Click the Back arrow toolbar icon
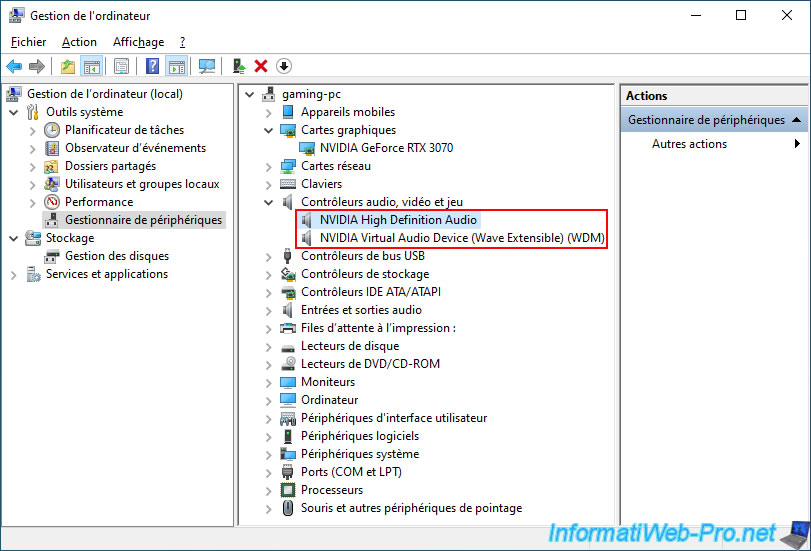811x551 pixels. point(14,66)
